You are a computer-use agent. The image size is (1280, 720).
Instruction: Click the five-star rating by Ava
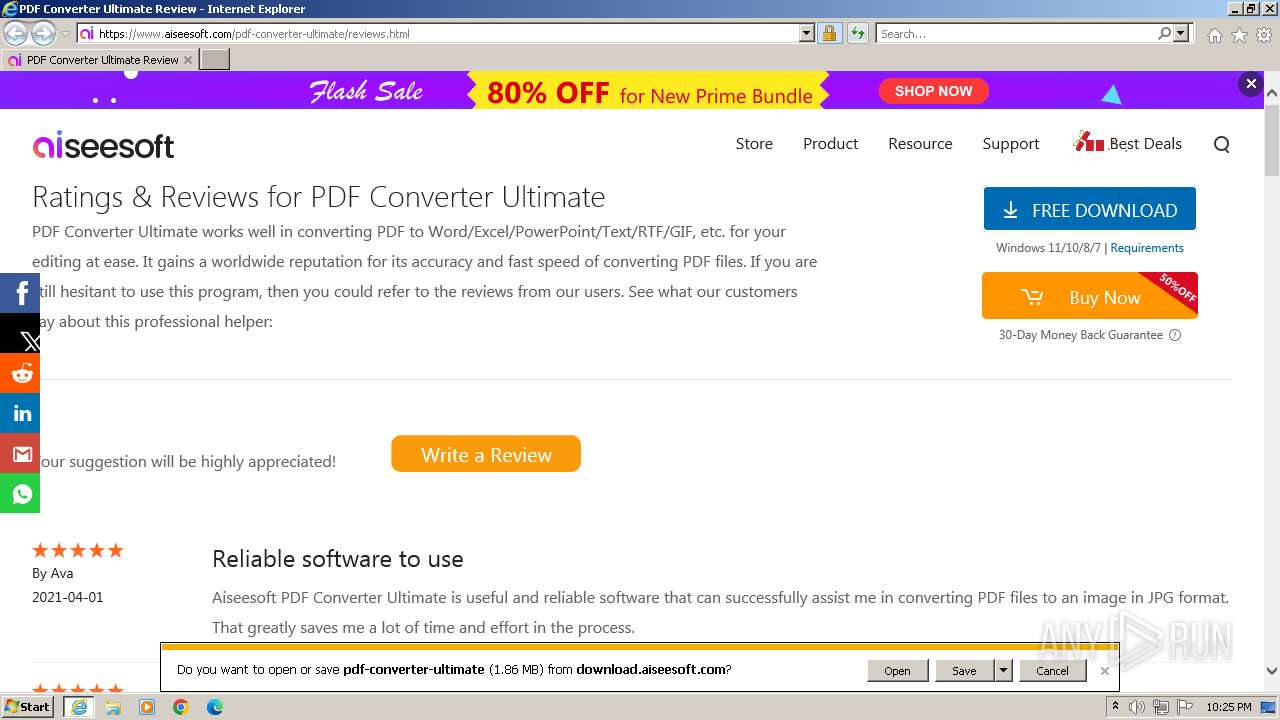(x=77, y=550)
